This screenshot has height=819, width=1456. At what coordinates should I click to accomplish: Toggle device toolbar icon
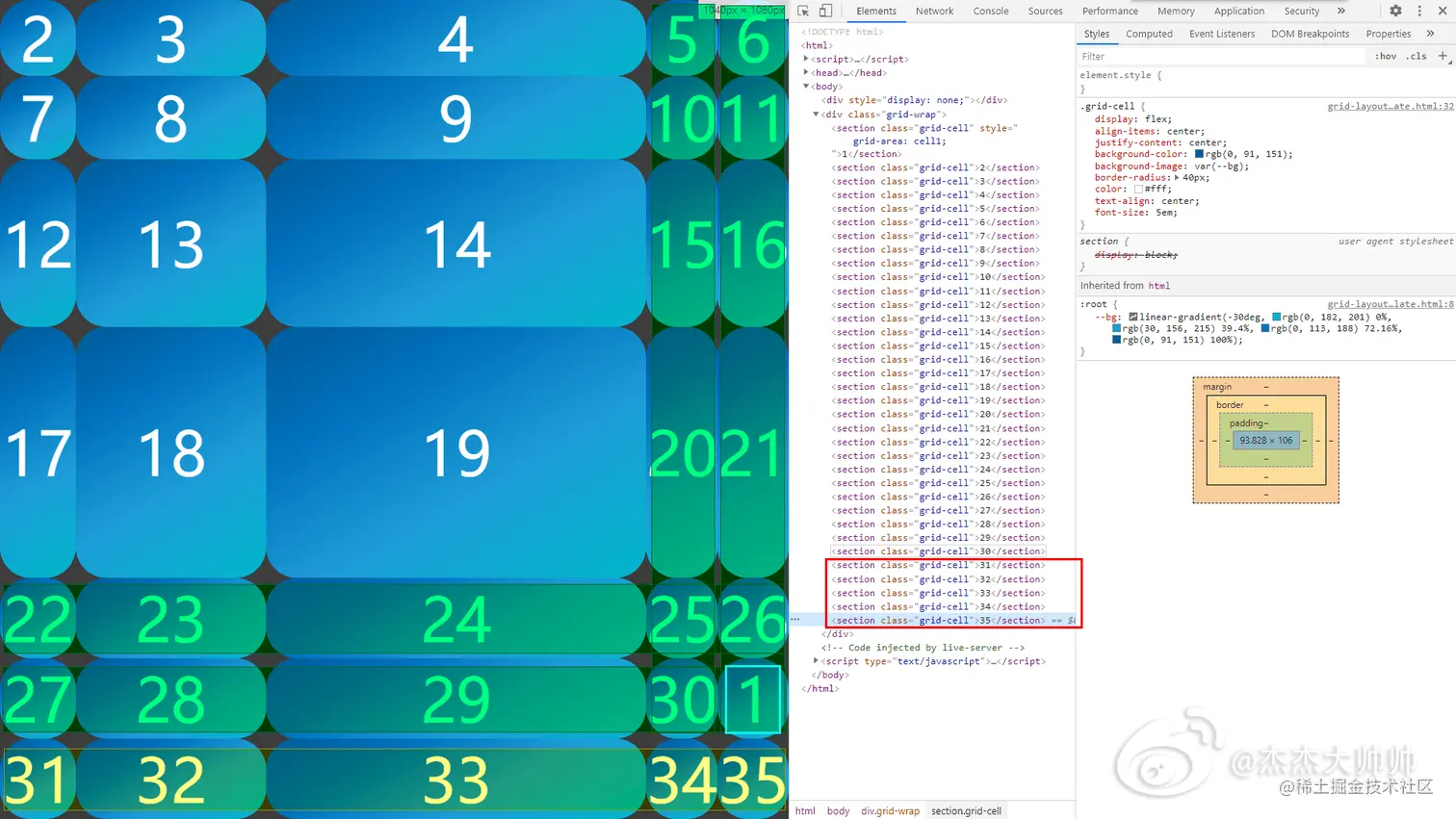(825, 11)
